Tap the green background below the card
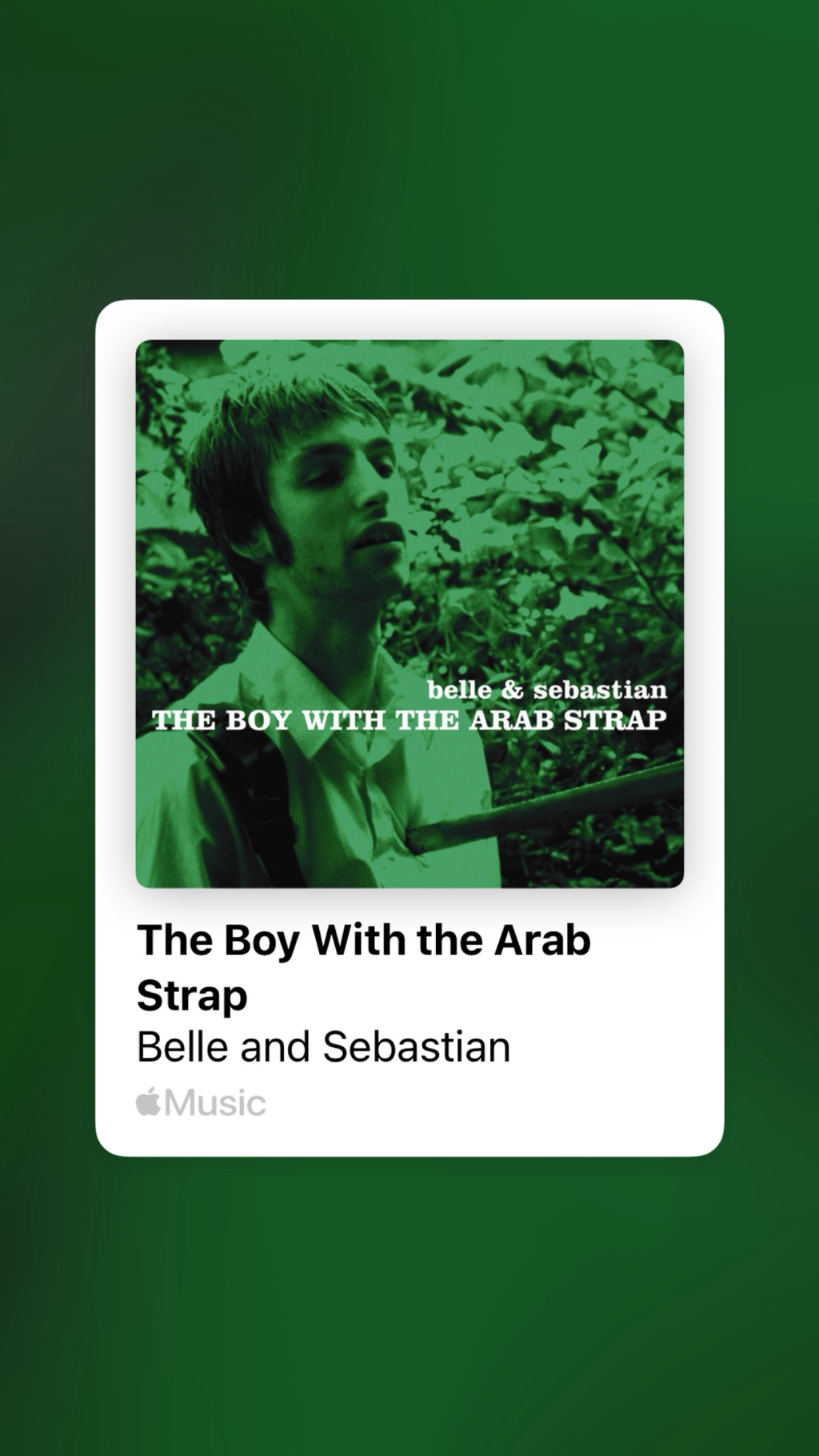The width and height of the screenshot is (819, 1456). click(x=409, y=1304)
